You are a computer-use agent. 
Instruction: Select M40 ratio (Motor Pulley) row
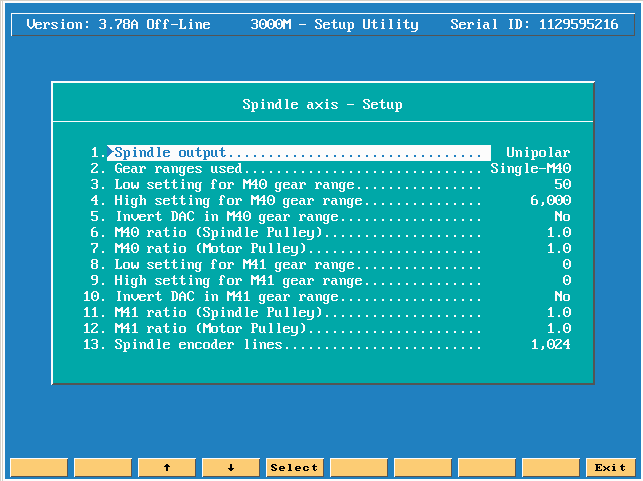pos(327,248)
